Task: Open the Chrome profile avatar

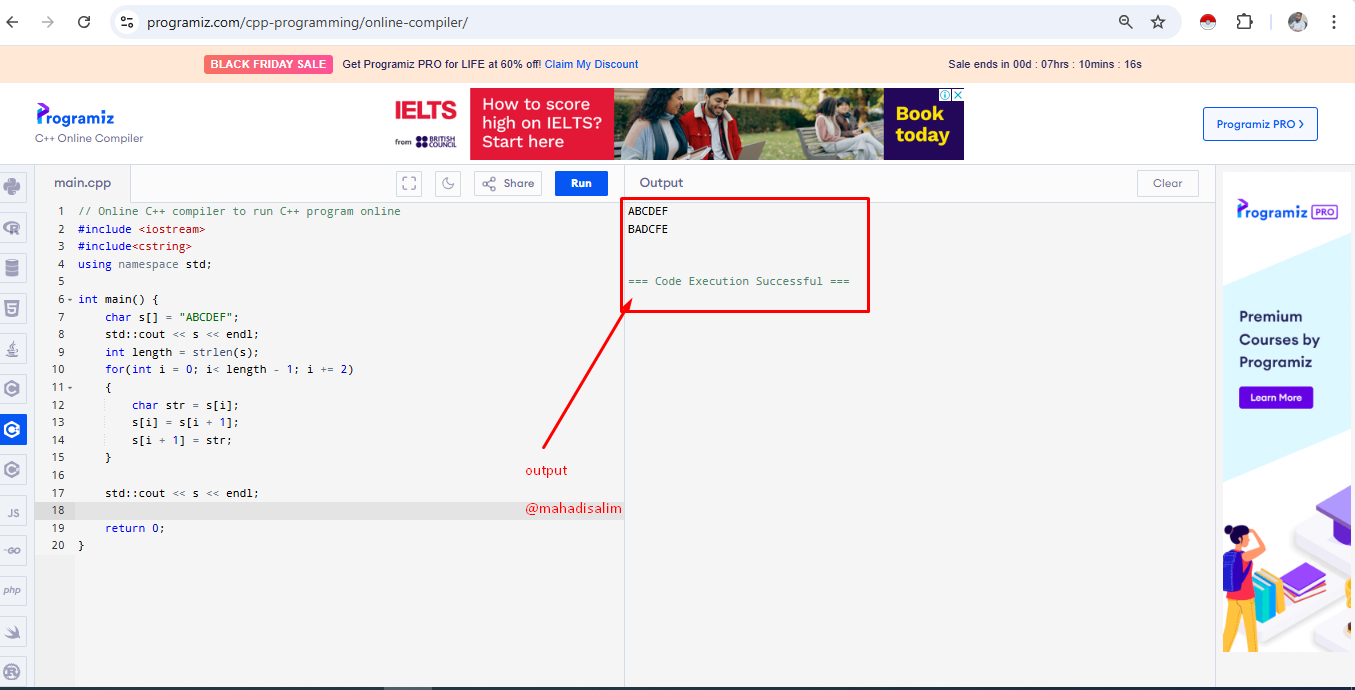Action: (1298, 22)
